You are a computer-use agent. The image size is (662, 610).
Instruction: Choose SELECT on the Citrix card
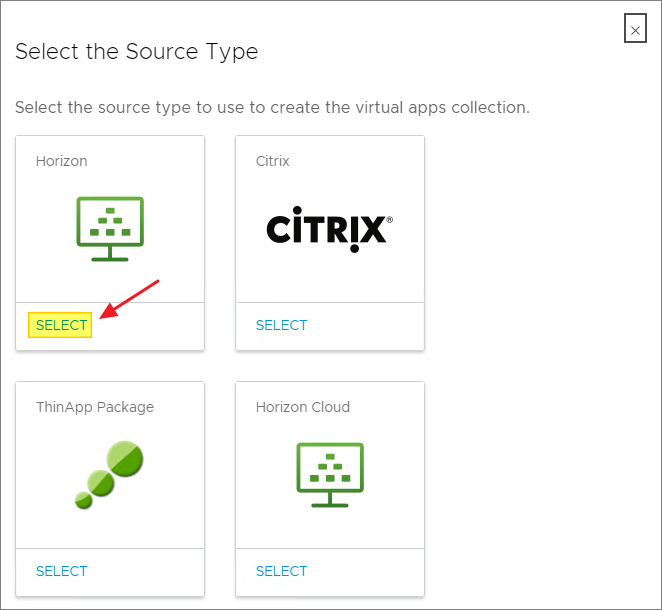pyautogui.click(x=281, y=325)
